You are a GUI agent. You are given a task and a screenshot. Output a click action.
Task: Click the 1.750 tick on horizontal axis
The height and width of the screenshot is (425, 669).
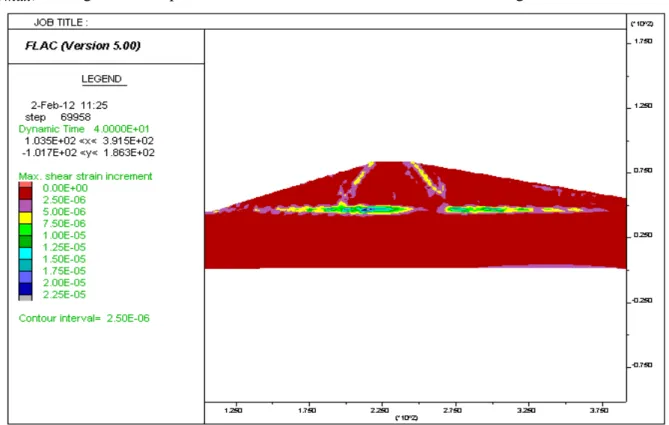[x=307, y=410]
